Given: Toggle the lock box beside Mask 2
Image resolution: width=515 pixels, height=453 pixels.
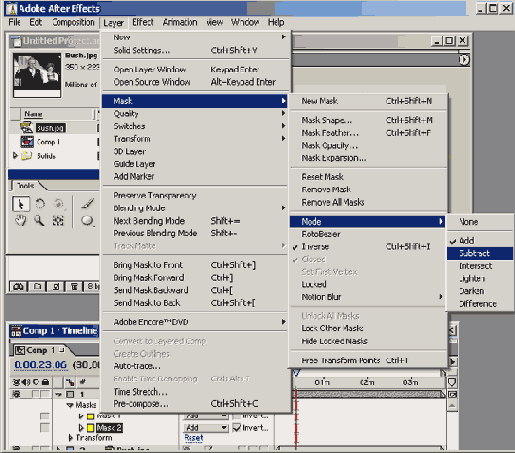Looking at the screenshot, I should (x=45, y=427).
